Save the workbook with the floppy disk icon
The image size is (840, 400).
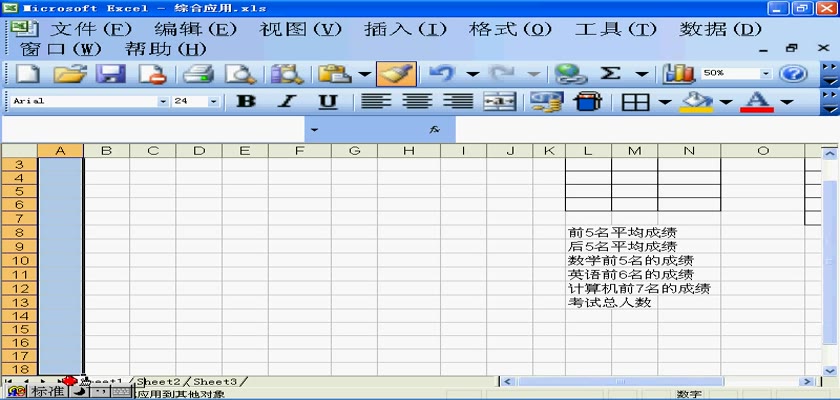pyautogui.click(x=109, y=74)
